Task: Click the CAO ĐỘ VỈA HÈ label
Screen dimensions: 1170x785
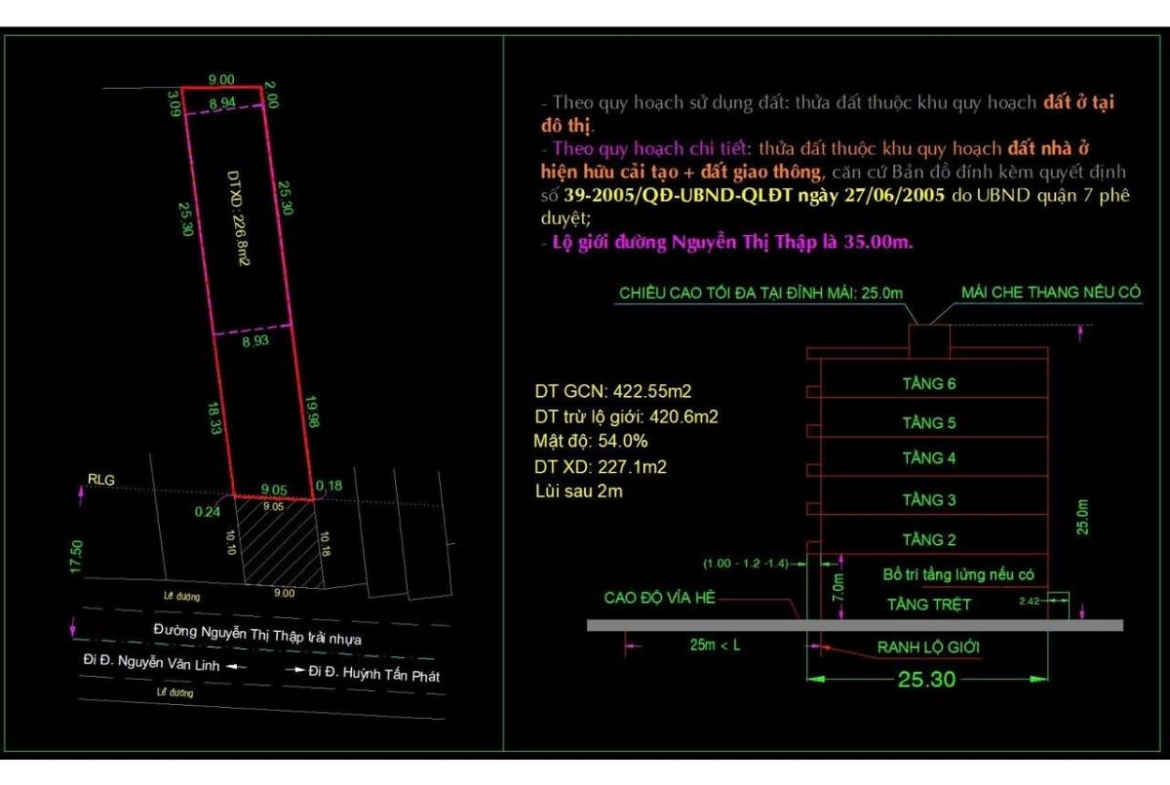Action: point(660,597)
